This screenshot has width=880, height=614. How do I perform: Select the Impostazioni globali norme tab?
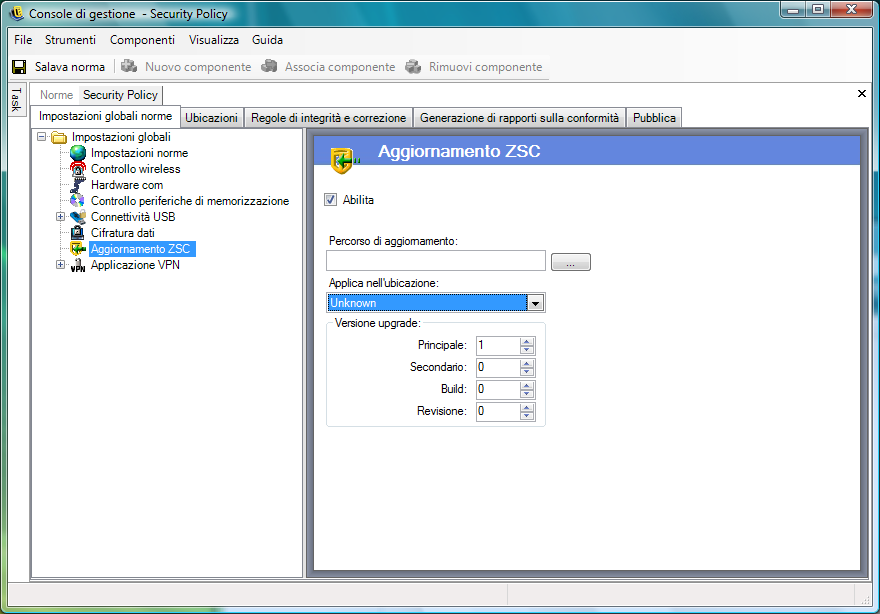pyautogui.click(x=106, y=116)
